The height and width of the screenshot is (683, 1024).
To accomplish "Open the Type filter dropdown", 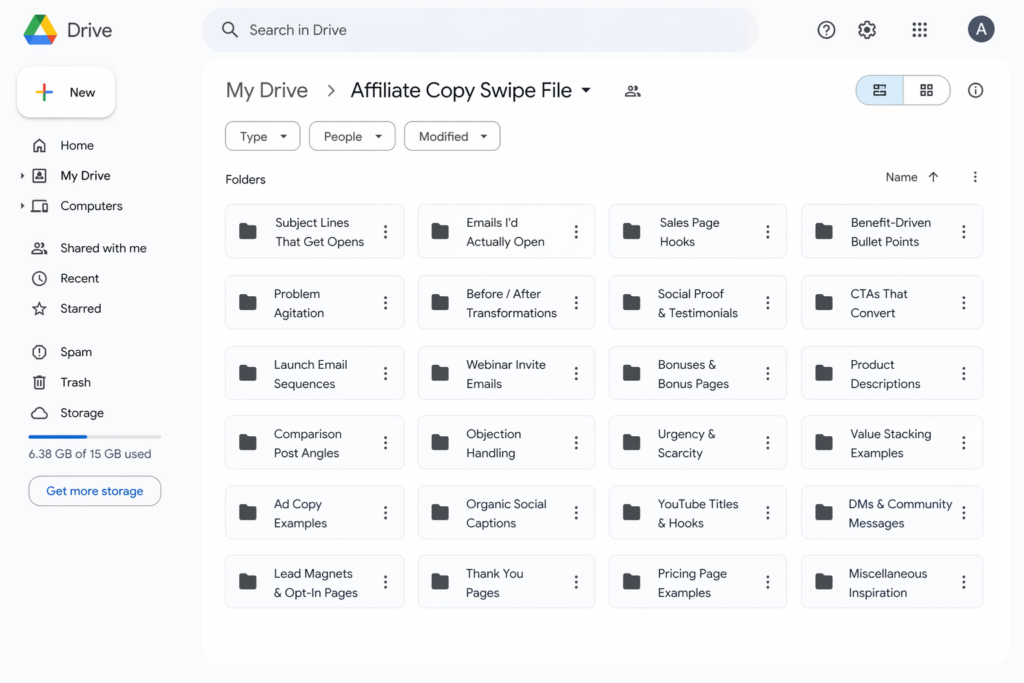I will 262,136.
